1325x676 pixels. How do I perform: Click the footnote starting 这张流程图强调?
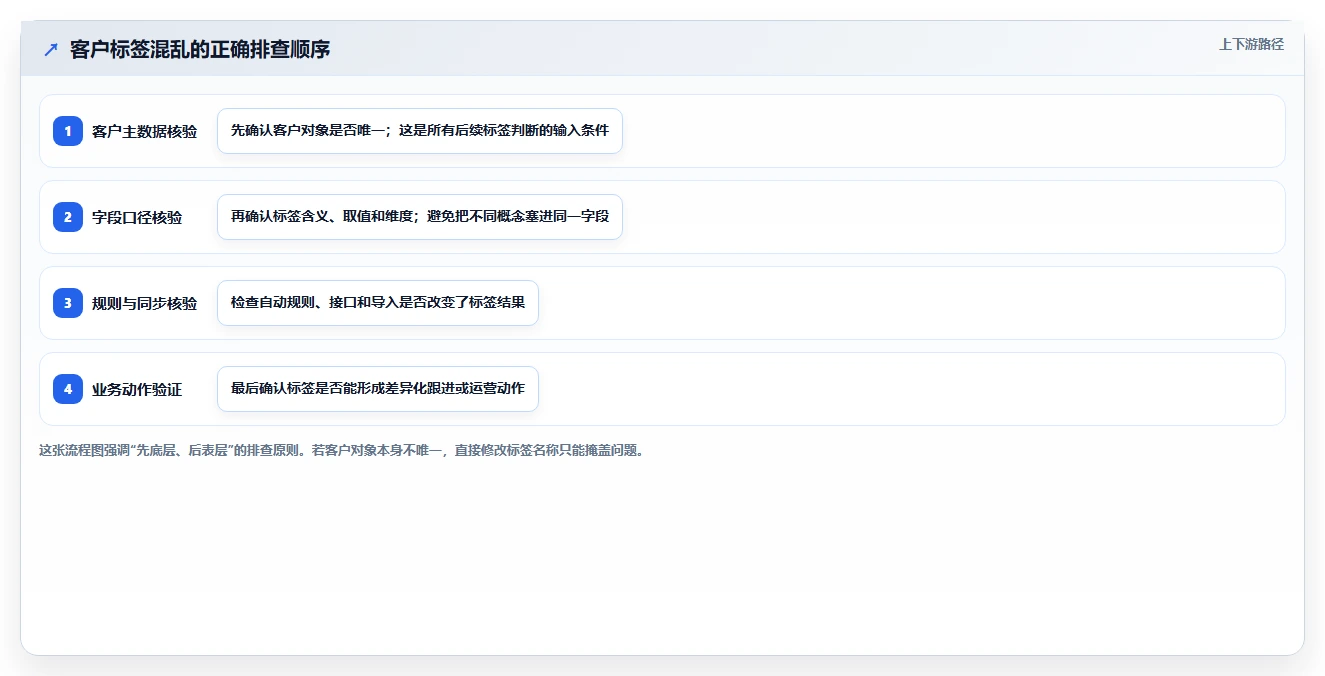point(343,450)
